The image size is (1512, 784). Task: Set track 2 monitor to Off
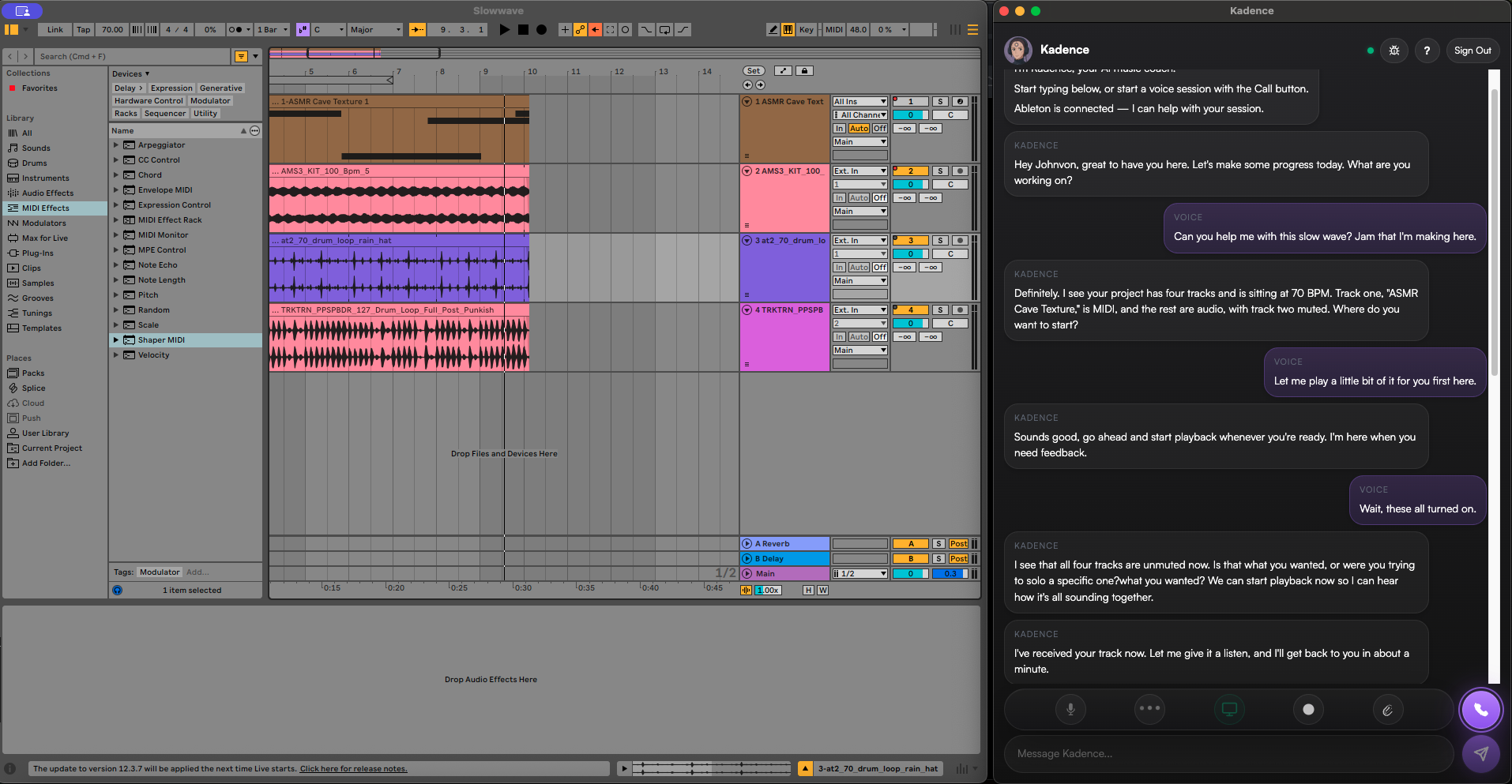(879, 198)
